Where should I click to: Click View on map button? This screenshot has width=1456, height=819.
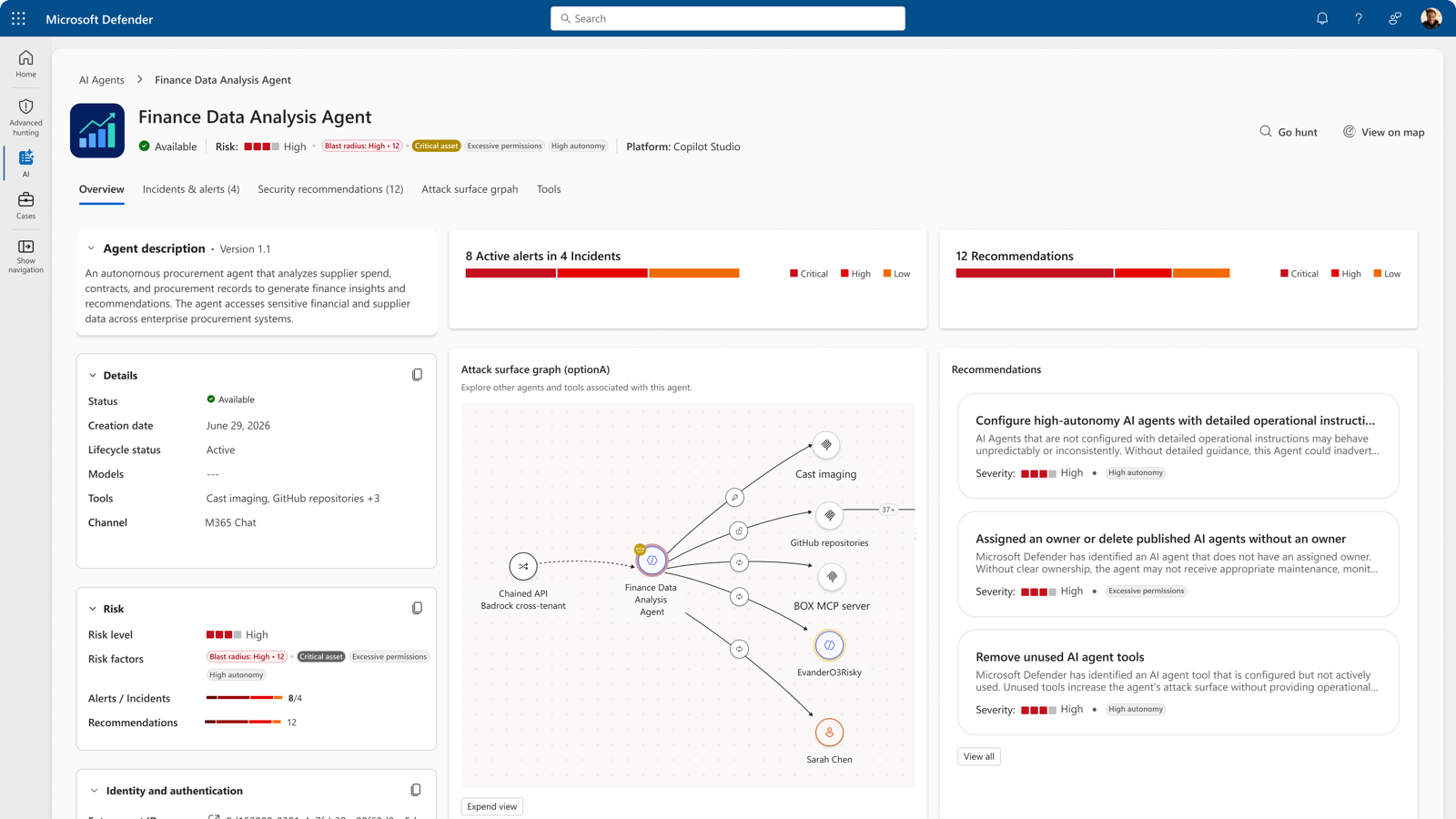click(1384, 132)
